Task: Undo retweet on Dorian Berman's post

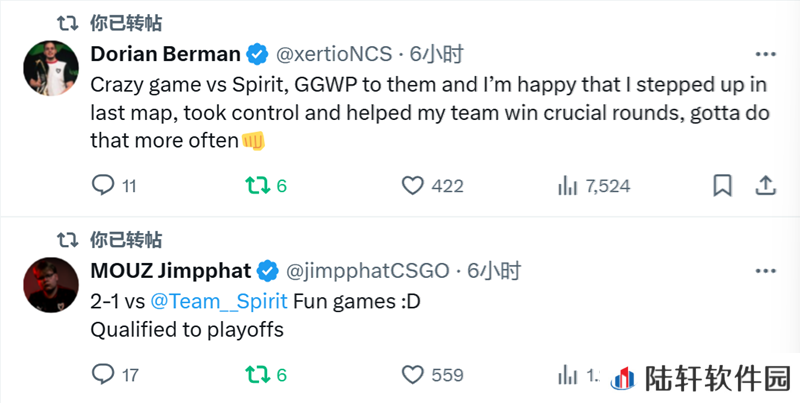Action: (257, 185)
